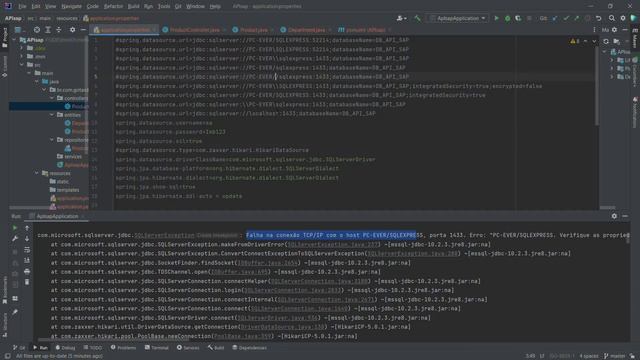The width and height of the screenshot is (640, 360).
Task: Open the user account dropdown icon
Action: pos(401,18)
